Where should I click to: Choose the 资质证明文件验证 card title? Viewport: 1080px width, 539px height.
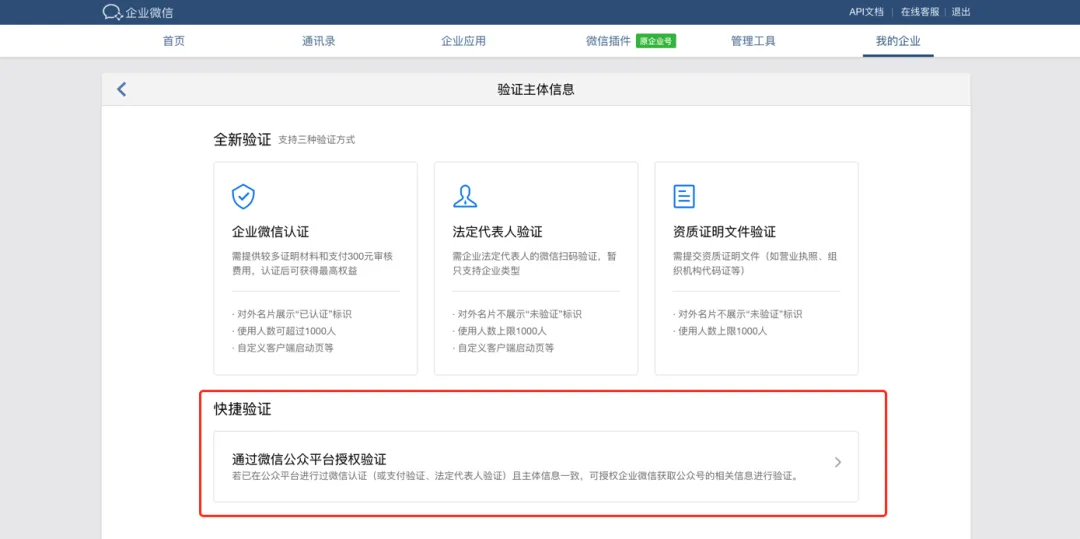(x=724, y=232)
